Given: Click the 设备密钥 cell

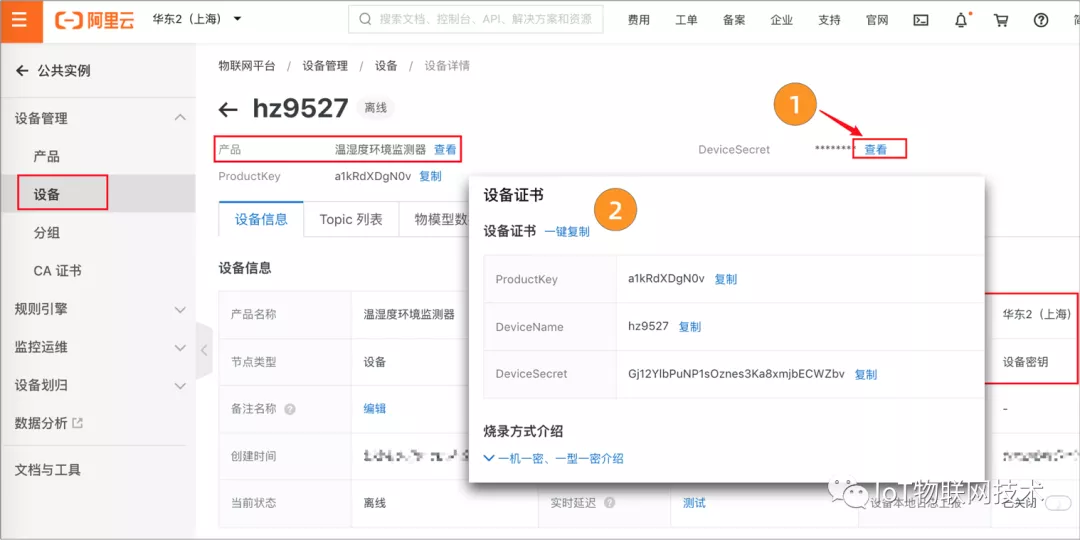Looking at the screenshot, I should click(x=1026, y=361).
